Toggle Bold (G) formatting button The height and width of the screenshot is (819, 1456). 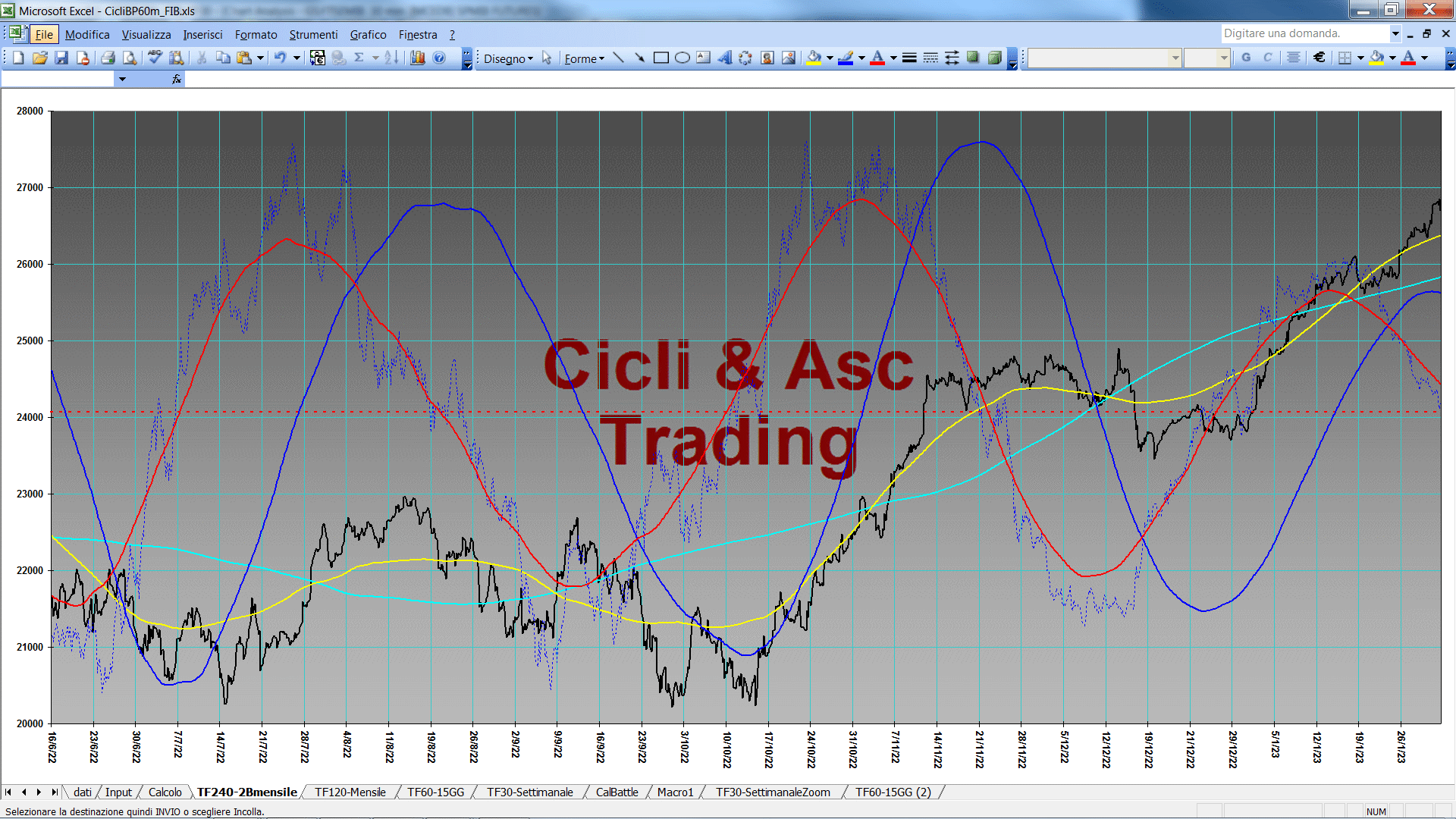pos(1246,58)
